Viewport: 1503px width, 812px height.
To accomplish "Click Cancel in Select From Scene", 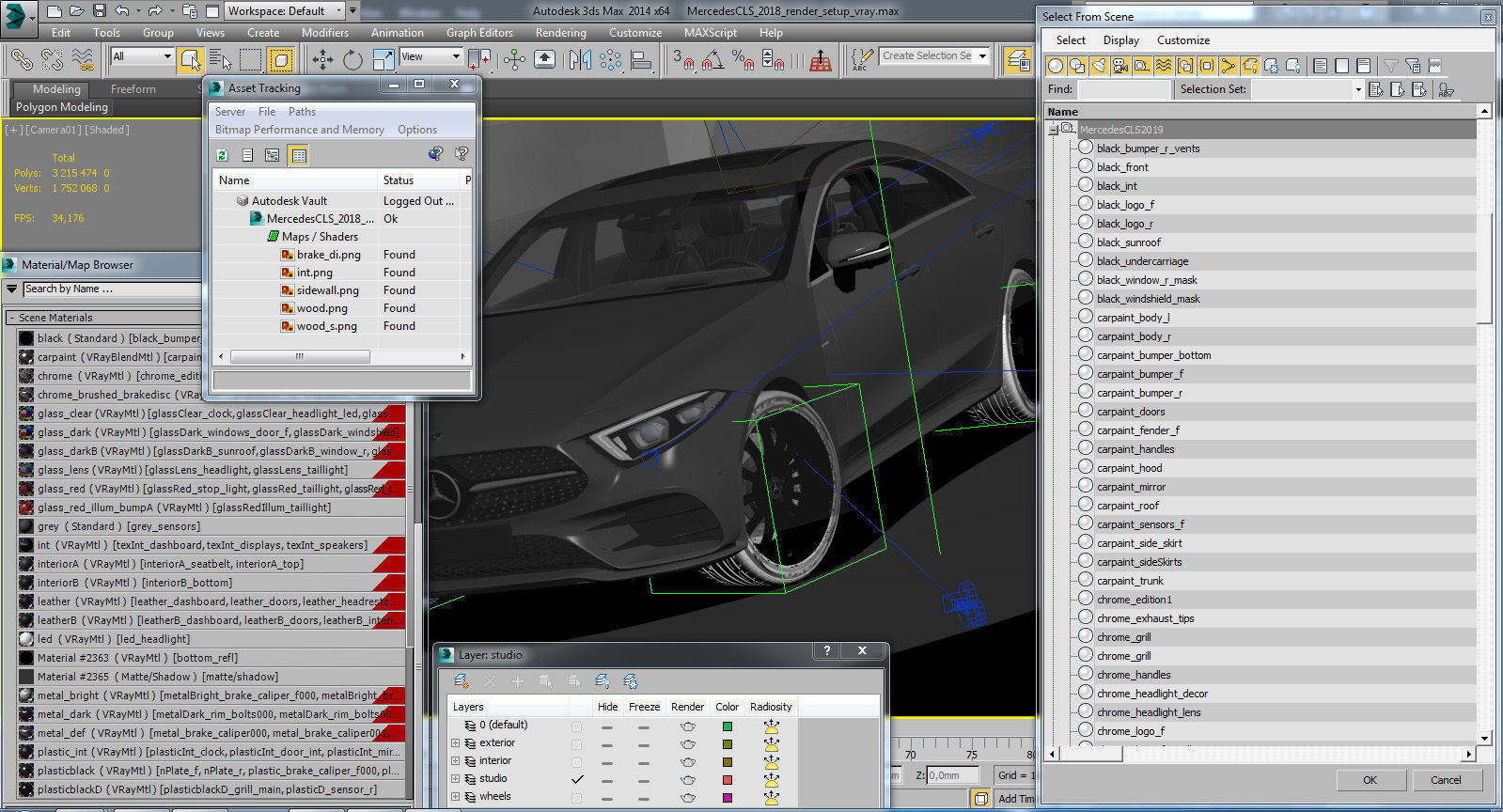I will 1446,780.
